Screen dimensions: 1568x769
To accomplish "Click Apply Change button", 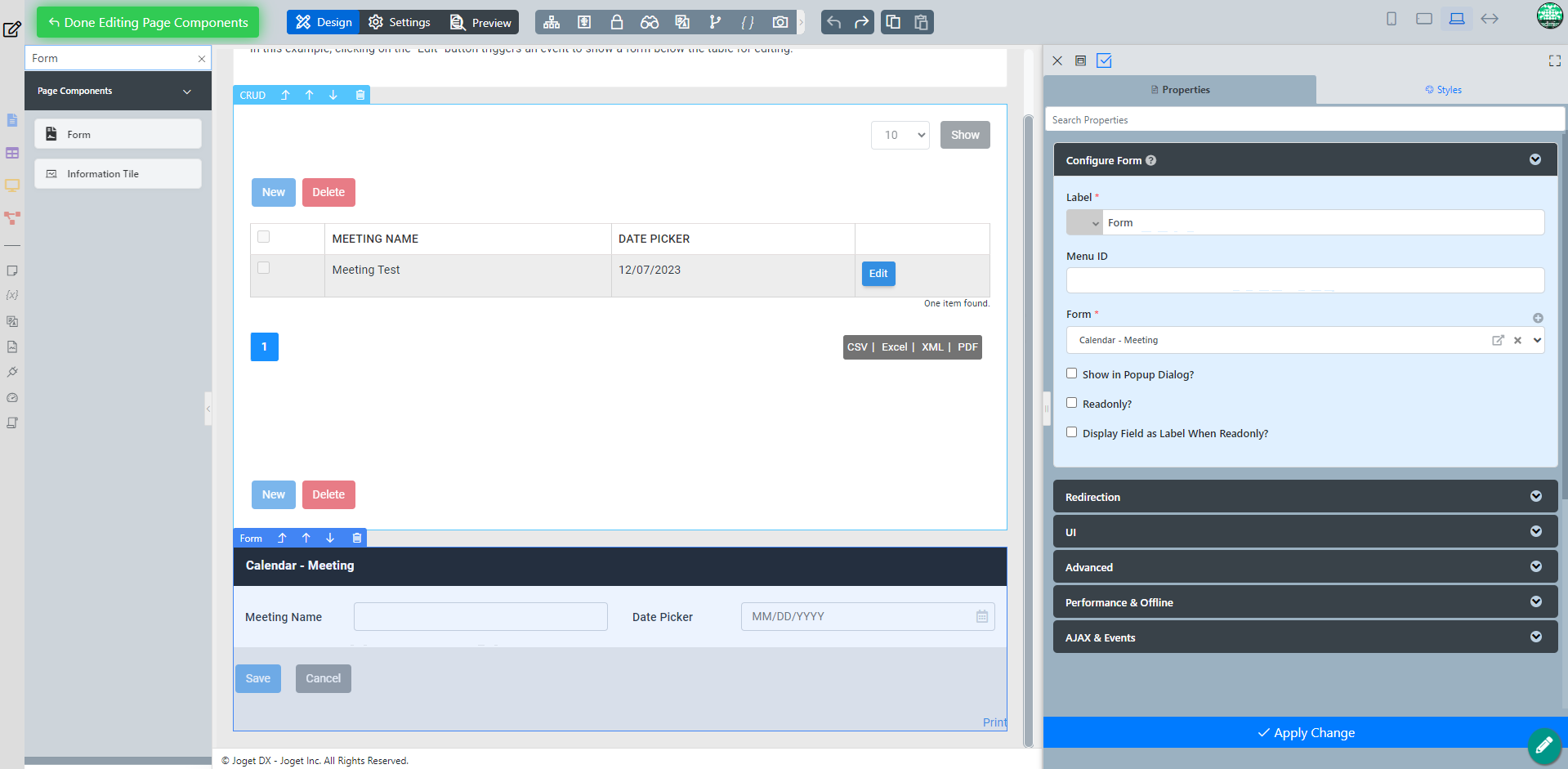I will coord(1305,732).
